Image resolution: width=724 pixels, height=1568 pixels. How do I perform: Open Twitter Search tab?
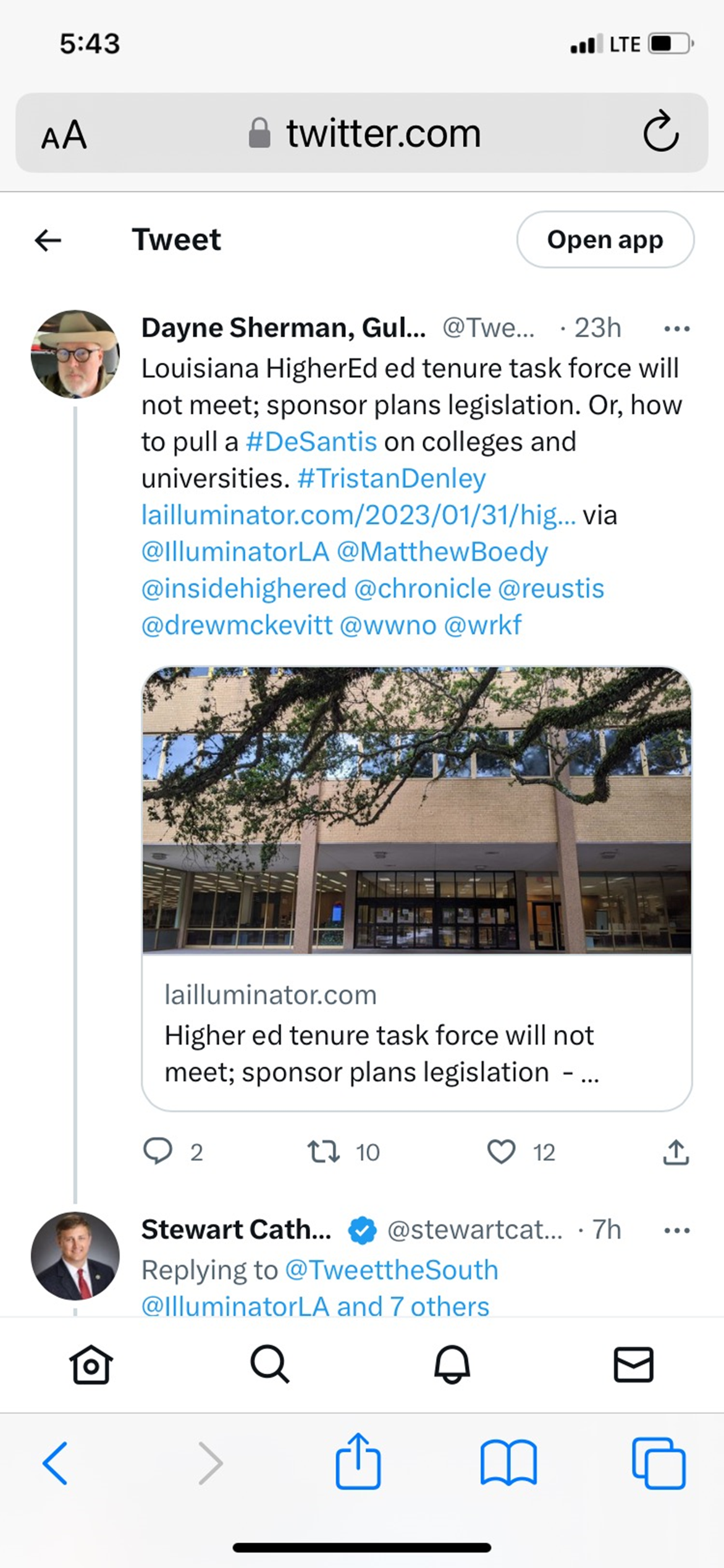tap(269, 1364)
